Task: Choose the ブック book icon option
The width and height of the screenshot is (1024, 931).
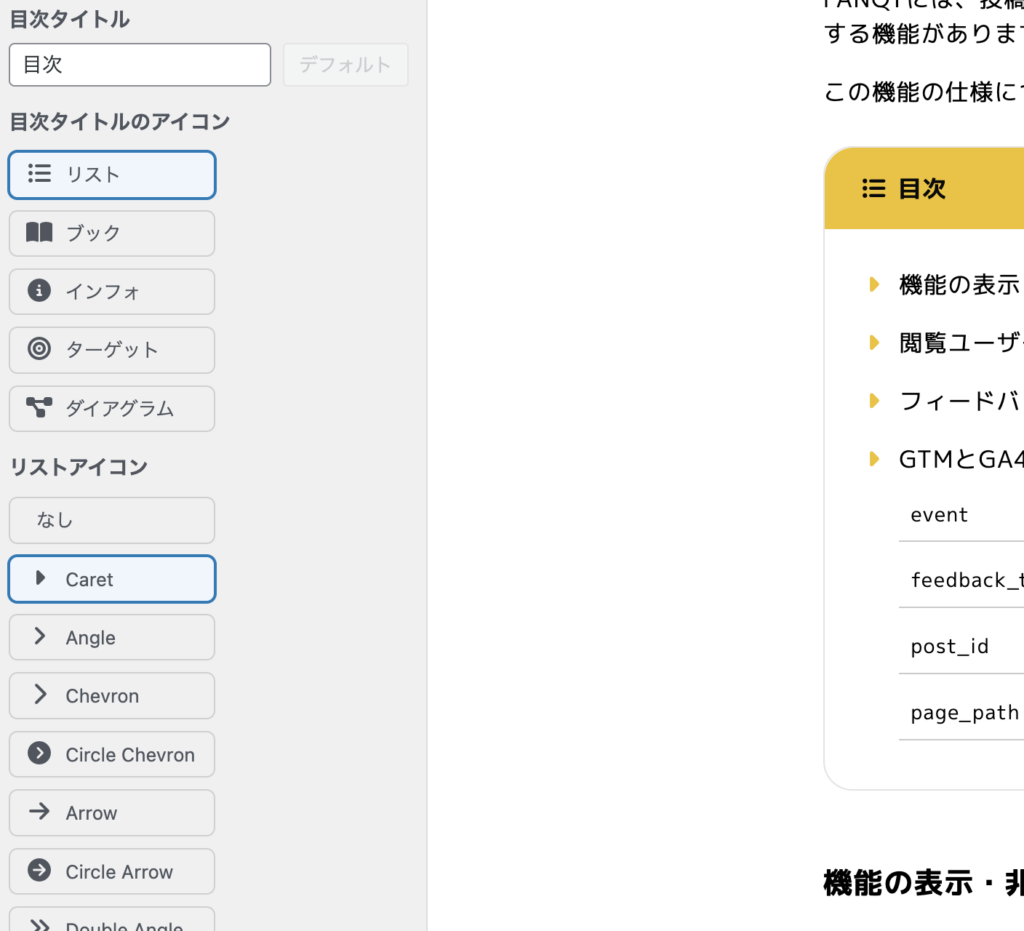Action: [x=111, y=233]
